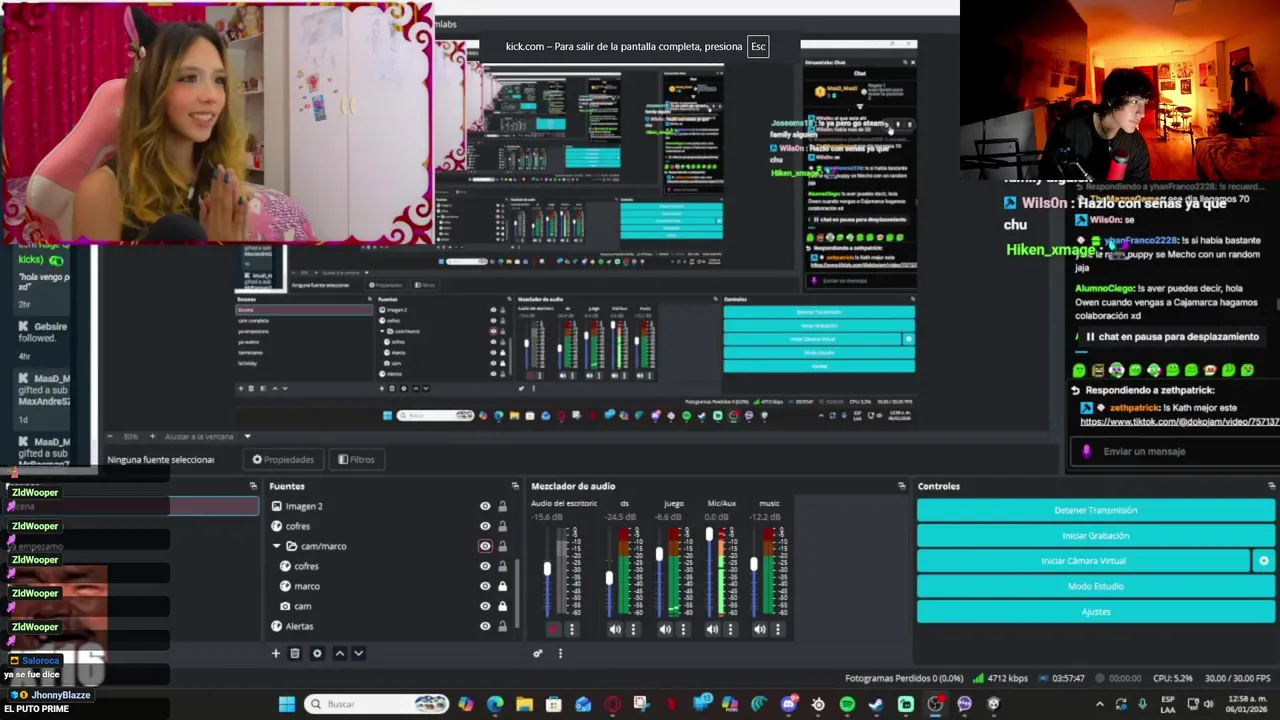1280x720 pixels.
Task: Pop out the Fuentes dock panel
Action: 515,486
